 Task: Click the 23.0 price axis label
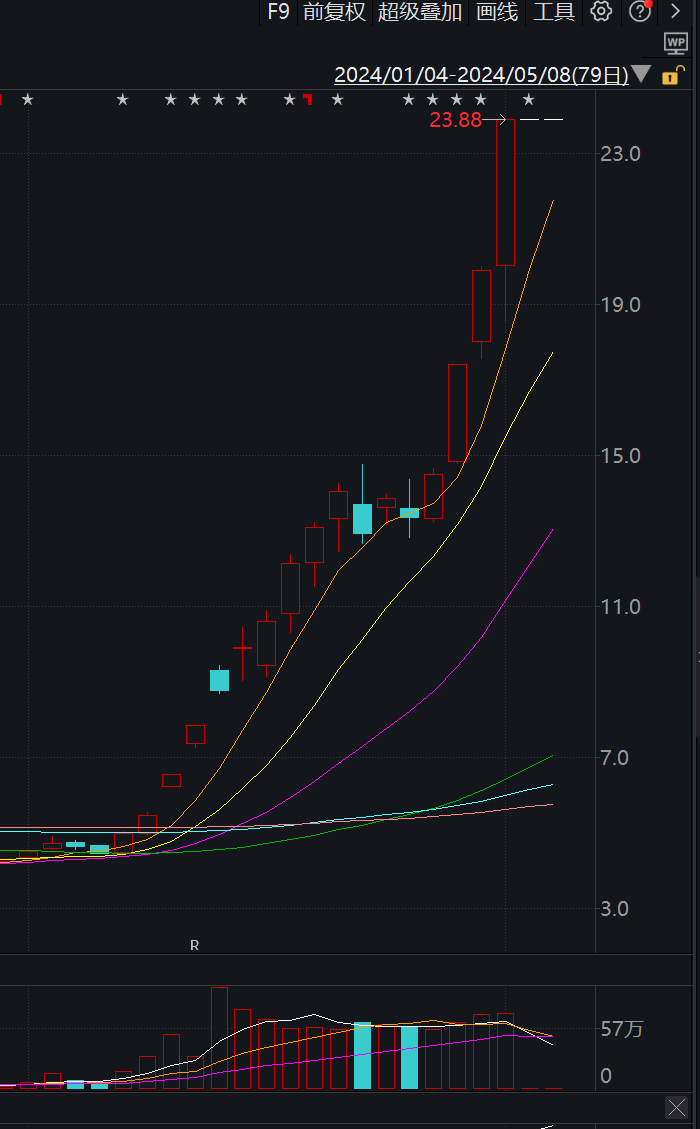[x=621, y=153]
